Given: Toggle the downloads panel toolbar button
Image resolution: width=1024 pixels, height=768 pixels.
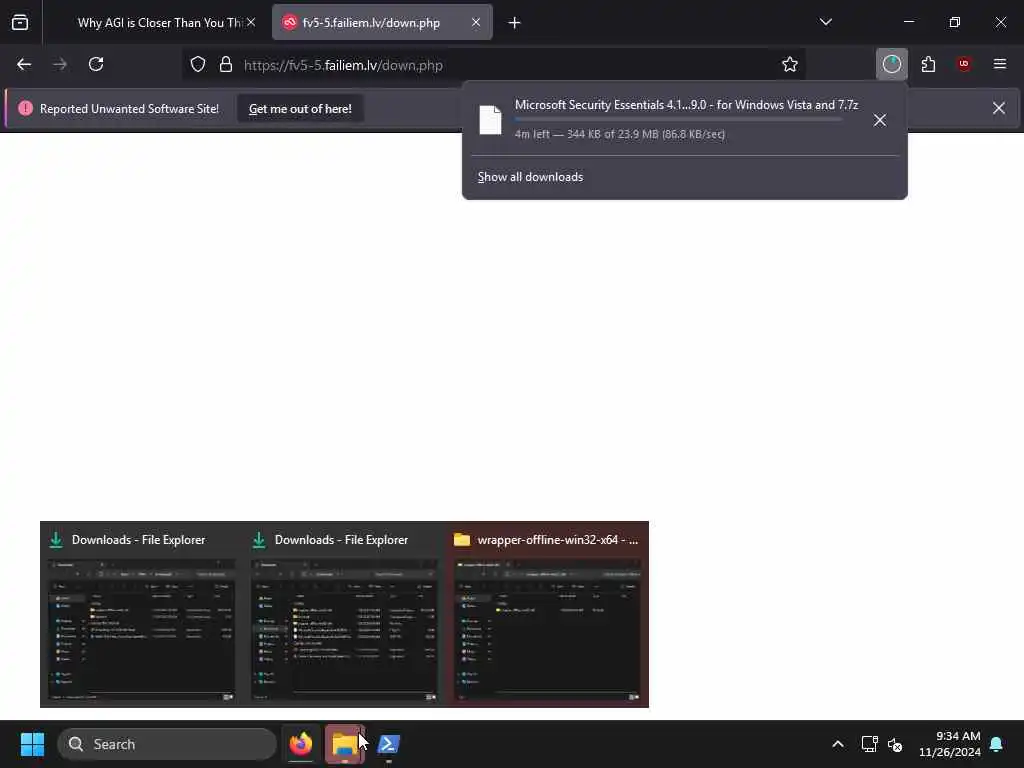Looking at the screenshot, I should 891,65.
